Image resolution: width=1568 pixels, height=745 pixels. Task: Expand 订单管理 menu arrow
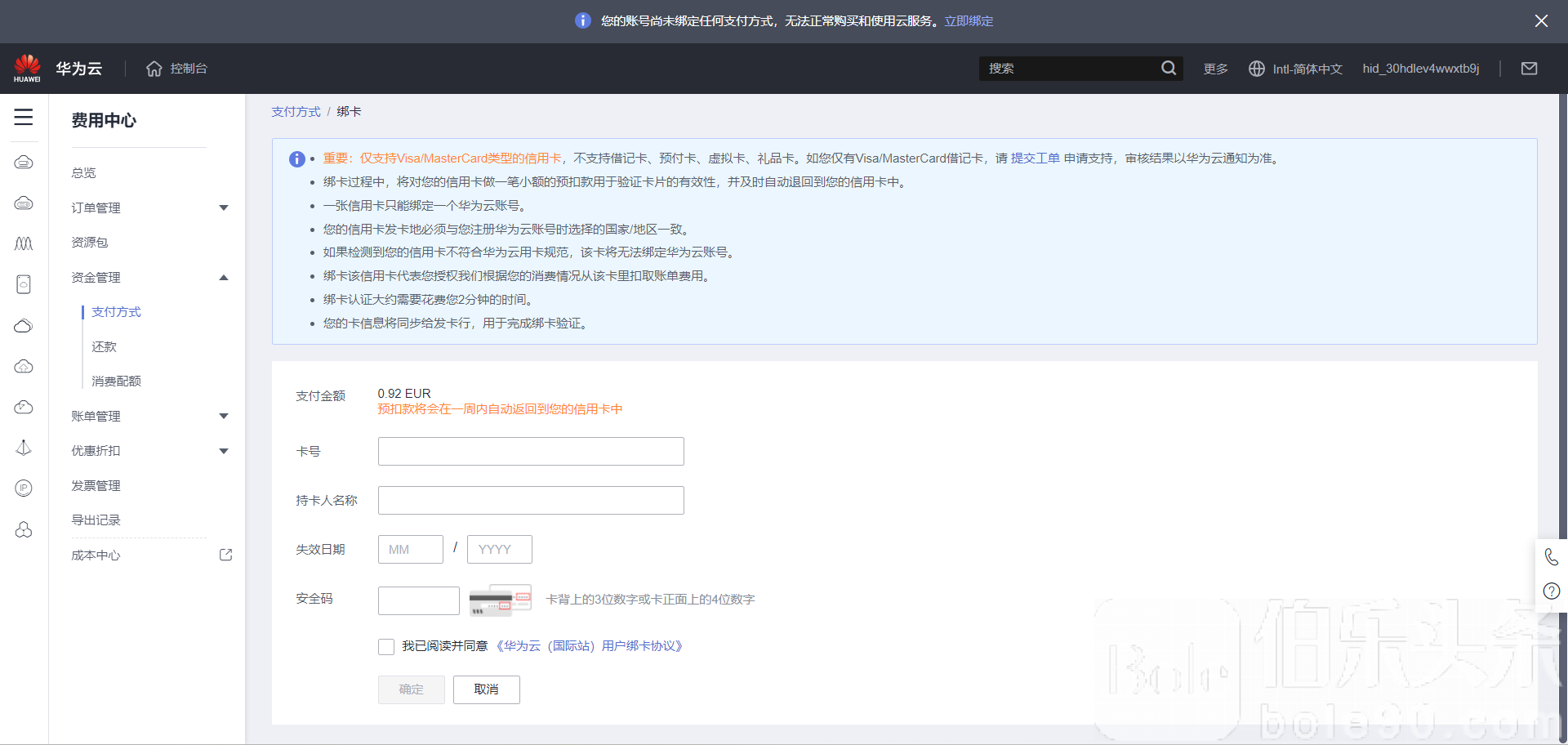pyautogui.click(x=224, y=207)
